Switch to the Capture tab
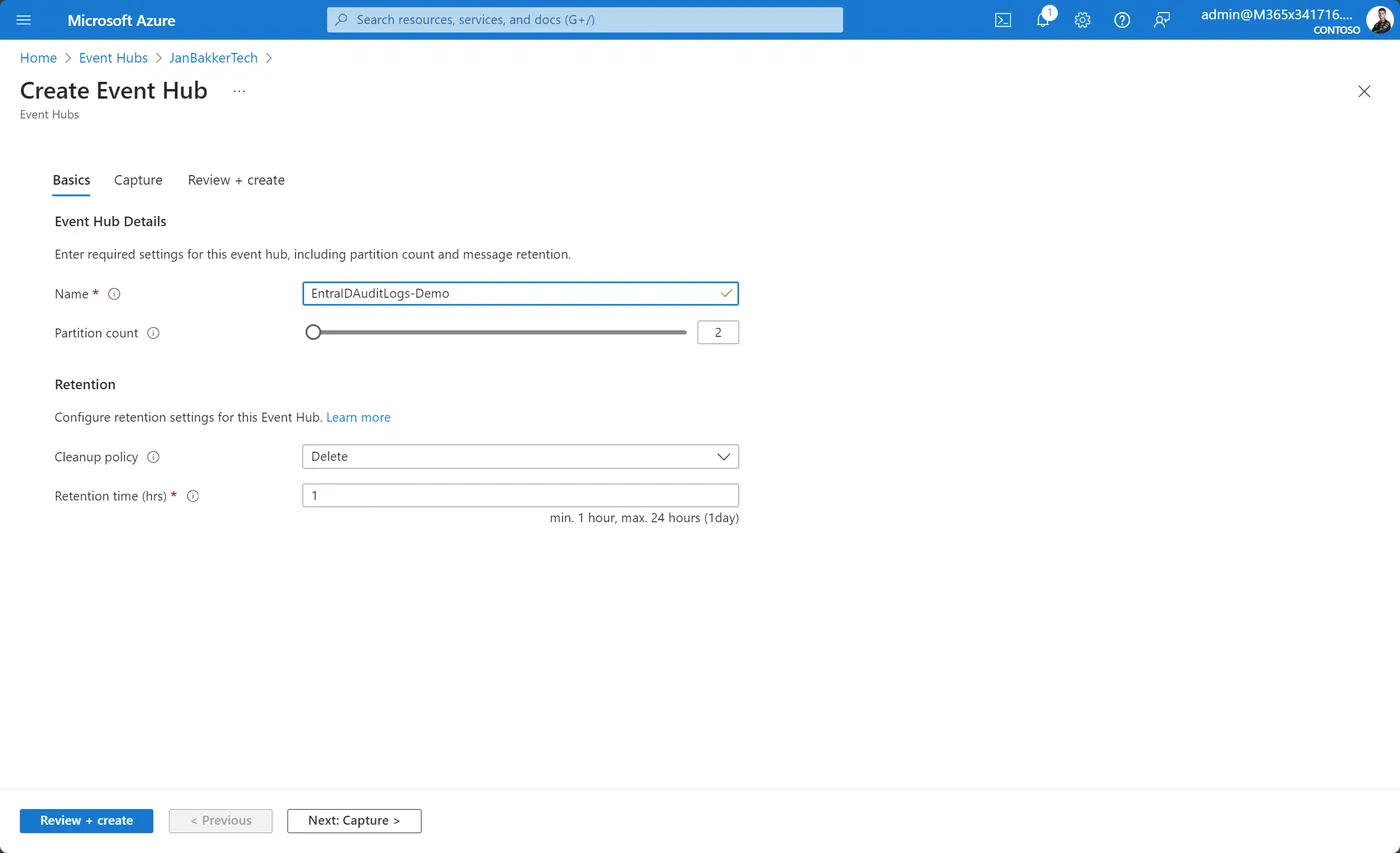The image size is (1400, 853). point(138,180)
